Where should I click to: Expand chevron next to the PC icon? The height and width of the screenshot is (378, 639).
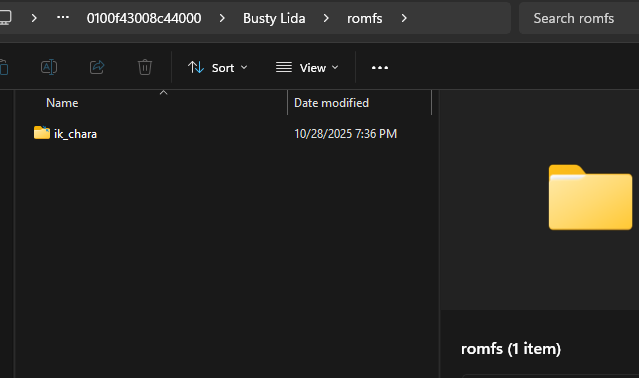pos(34,18)
